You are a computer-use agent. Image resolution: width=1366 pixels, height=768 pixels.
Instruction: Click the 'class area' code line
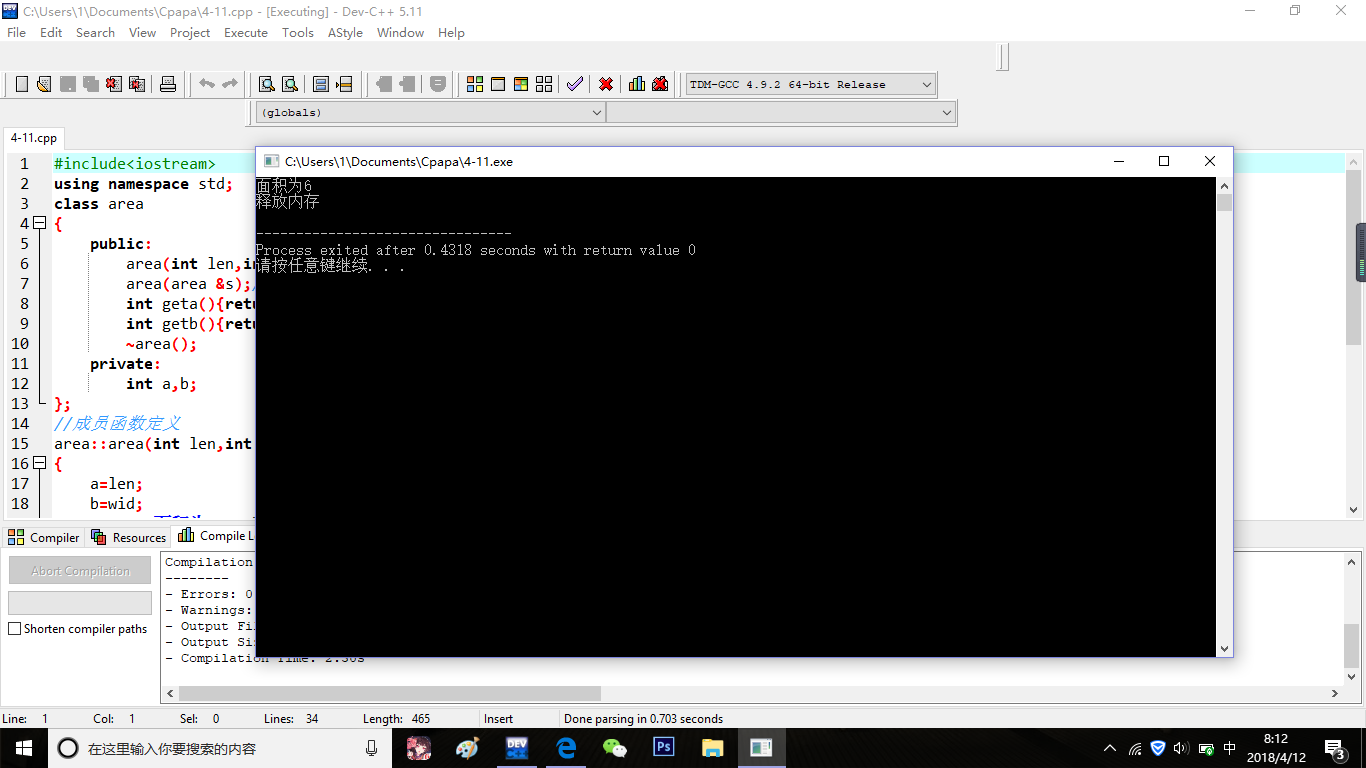(x=99, y=204)
